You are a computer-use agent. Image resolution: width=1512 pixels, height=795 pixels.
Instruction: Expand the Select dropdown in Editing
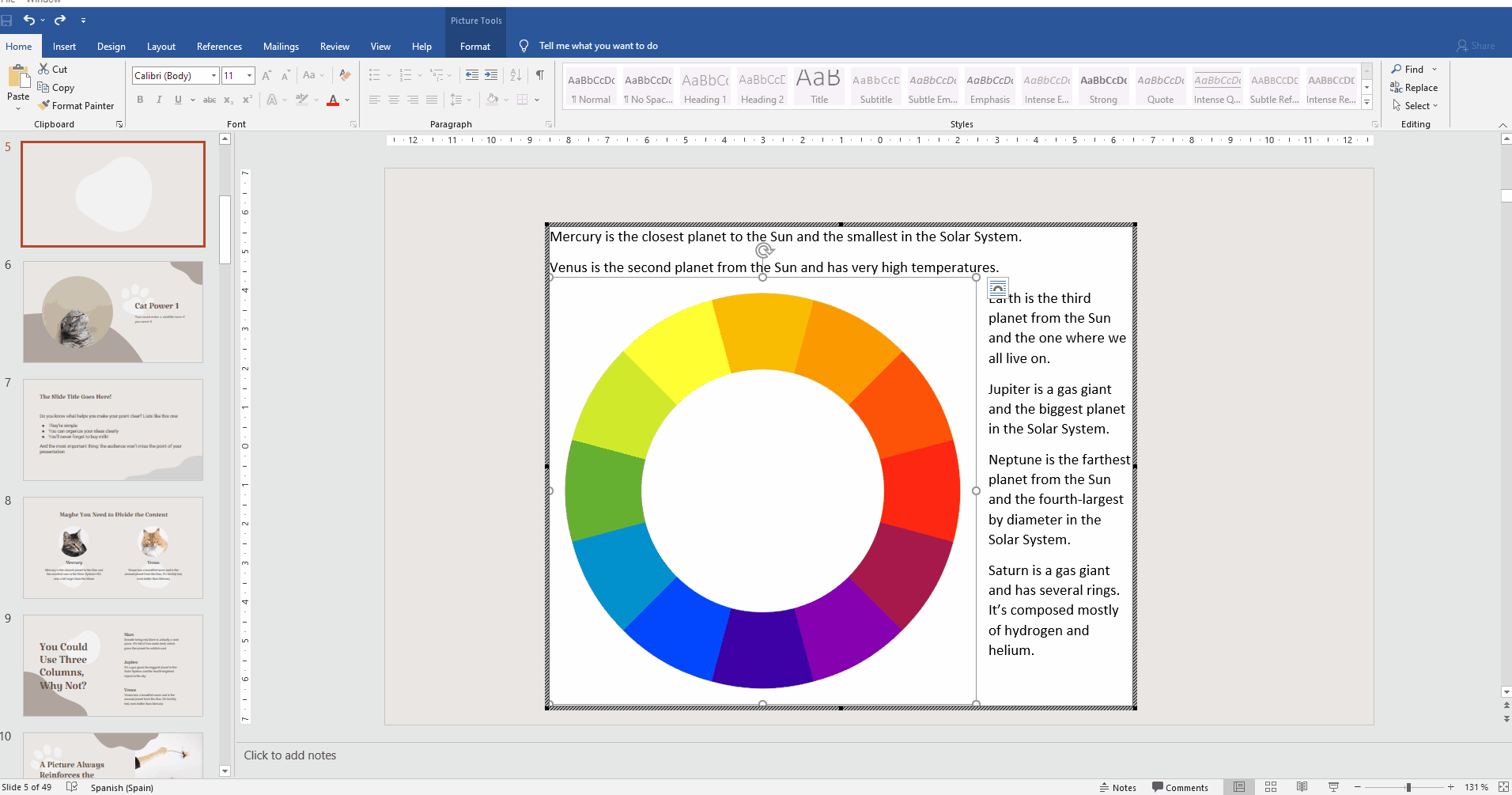click(1416, 106)
